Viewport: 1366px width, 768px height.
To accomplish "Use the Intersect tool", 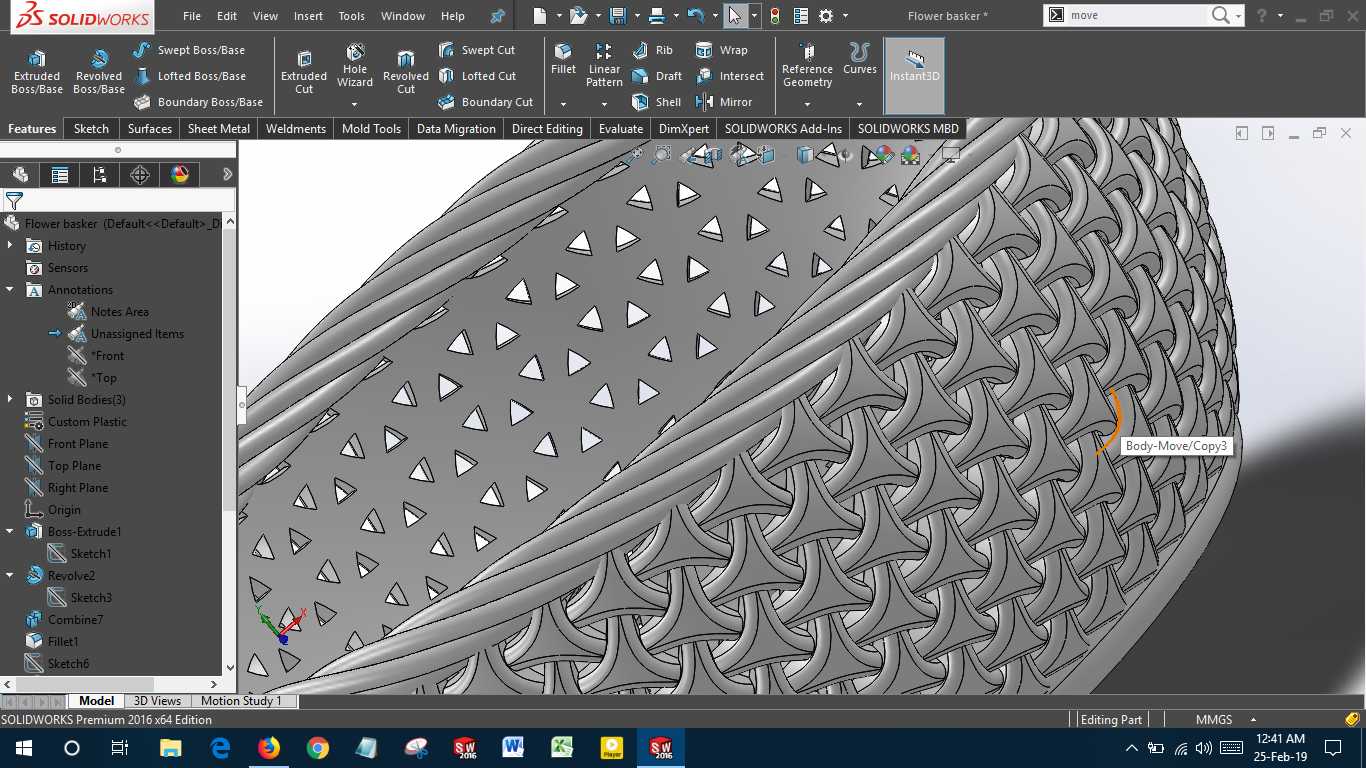I will (729, 76).
